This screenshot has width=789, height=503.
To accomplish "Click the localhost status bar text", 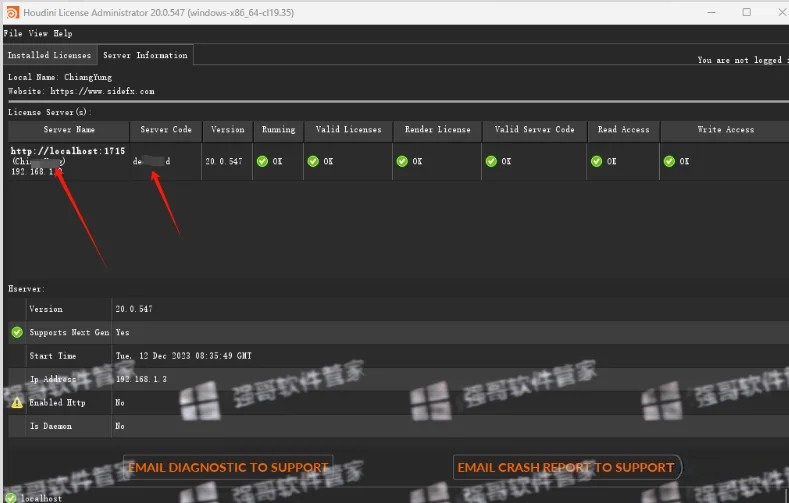I will tap(41, 498).
